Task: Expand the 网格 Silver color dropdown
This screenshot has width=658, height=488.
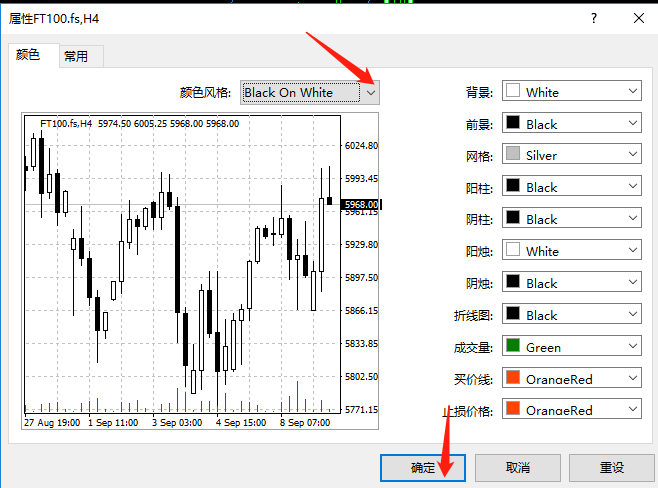Action: [572, 155]
